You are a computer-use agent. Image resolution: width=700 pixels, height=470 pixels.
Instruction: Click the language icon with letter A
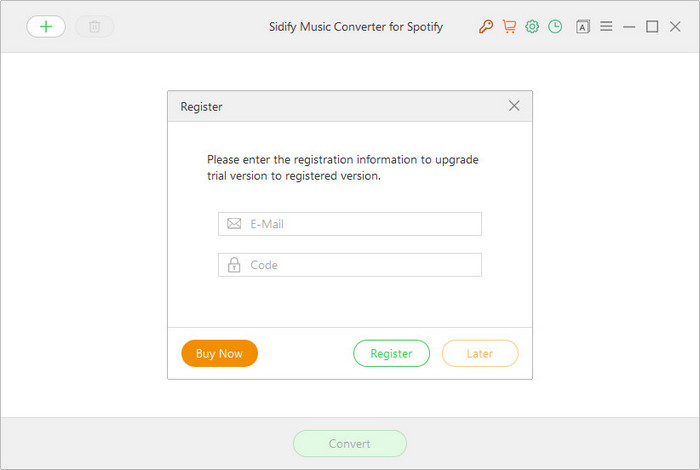click(x=583, y=27)
